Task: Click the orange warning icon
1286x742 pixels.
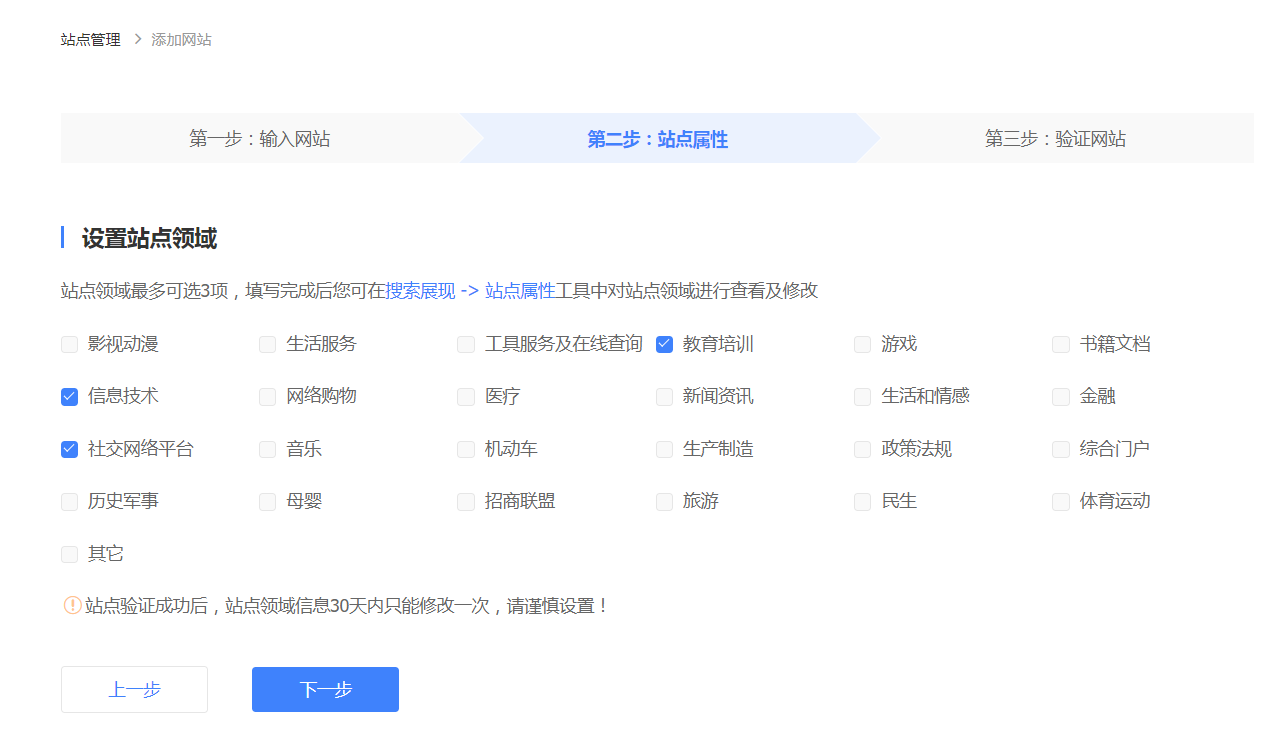Action: pyautogui.click(x=72, y=605)
